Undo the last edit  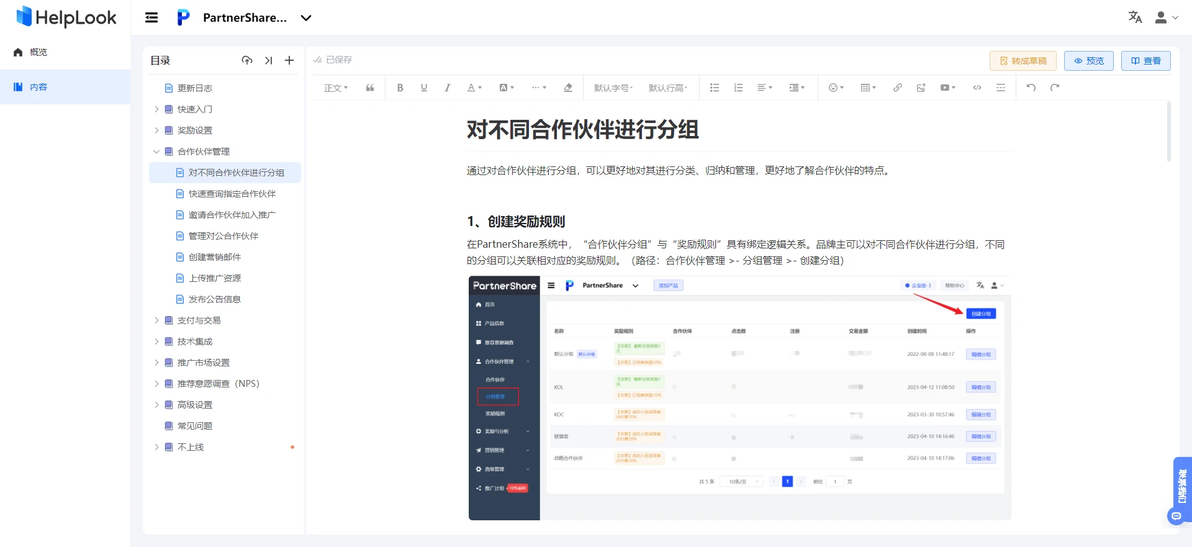pos(1031,88)
